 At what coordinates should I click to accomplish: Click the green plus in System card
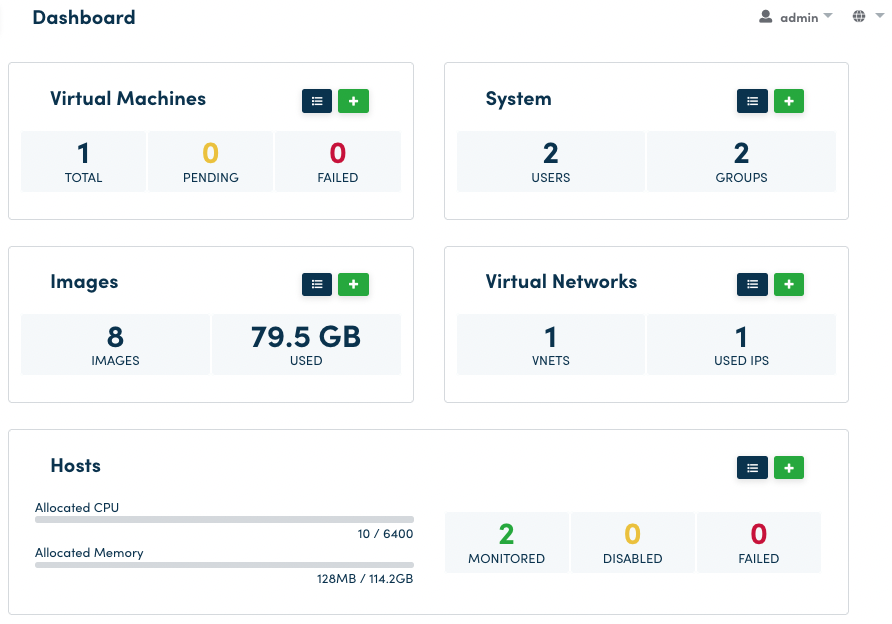(788, 101)
